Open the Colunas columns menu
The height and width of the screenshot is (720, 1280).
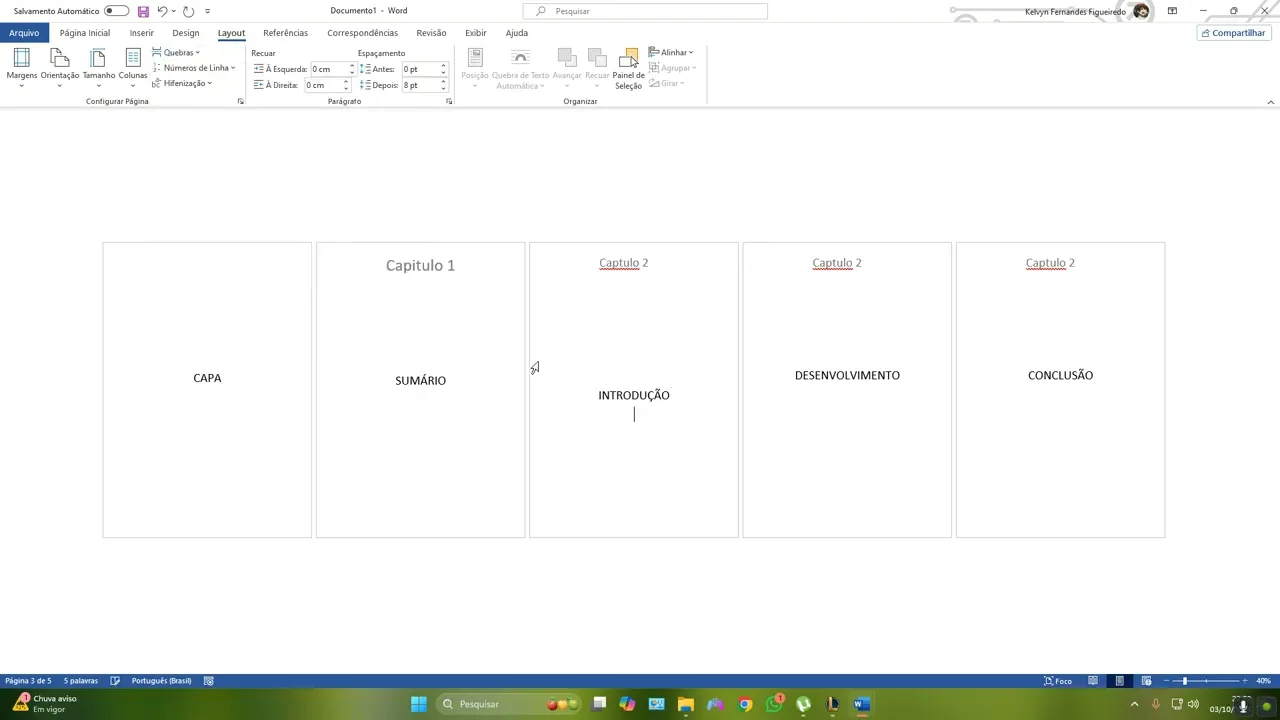[x=133, y=68]
